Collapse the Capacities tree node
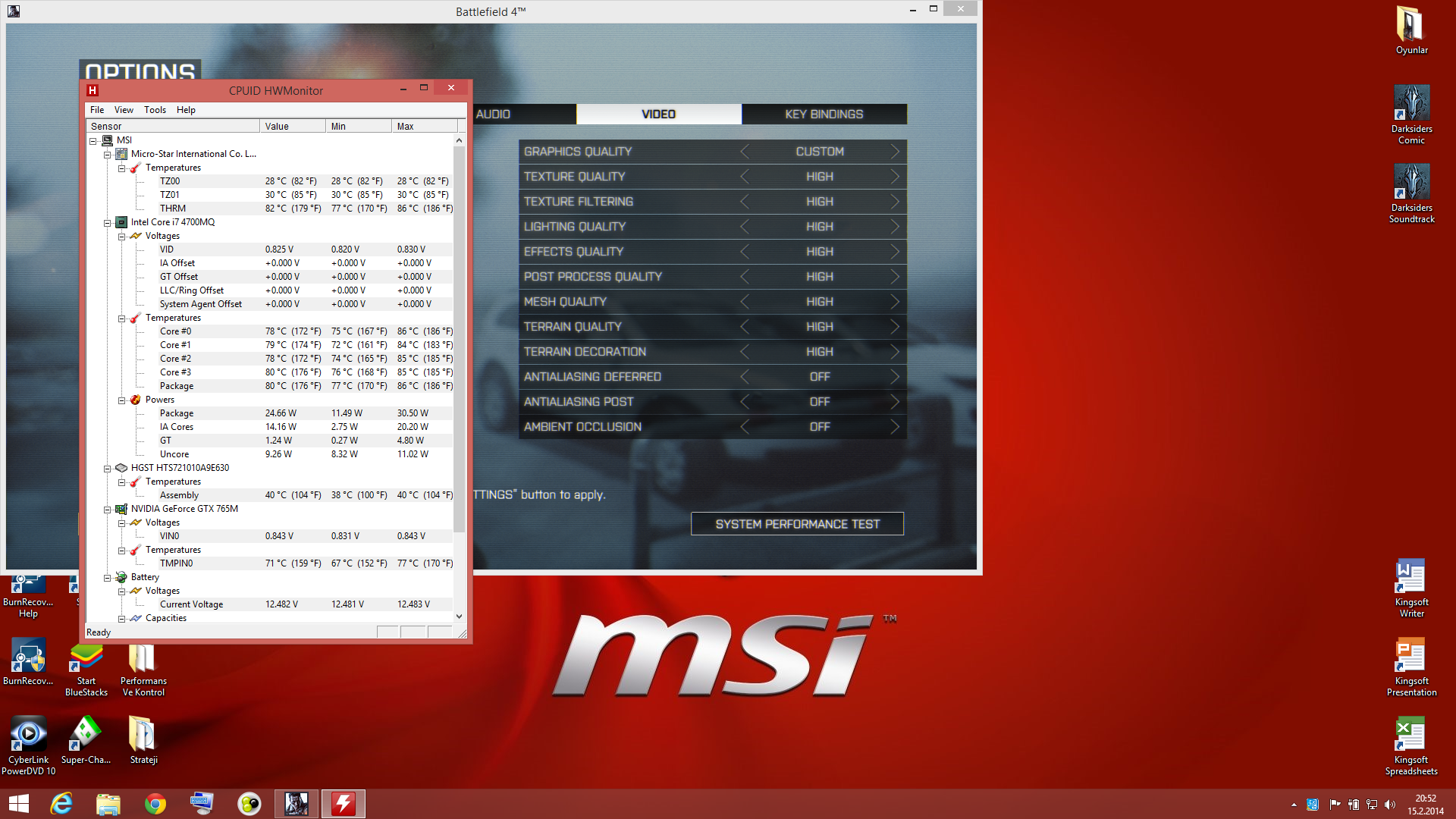 pyautogui.click(x=122, y=618)
